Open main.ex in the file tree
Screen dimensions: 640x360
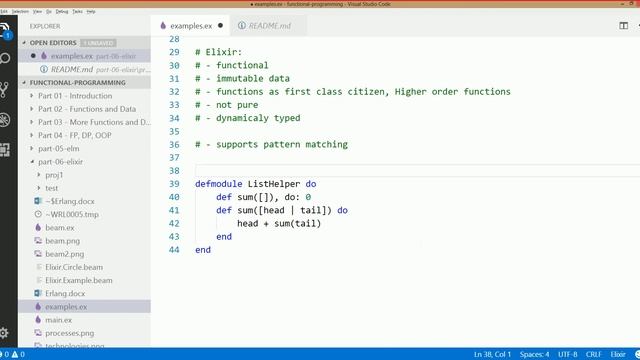coord(84,320)
